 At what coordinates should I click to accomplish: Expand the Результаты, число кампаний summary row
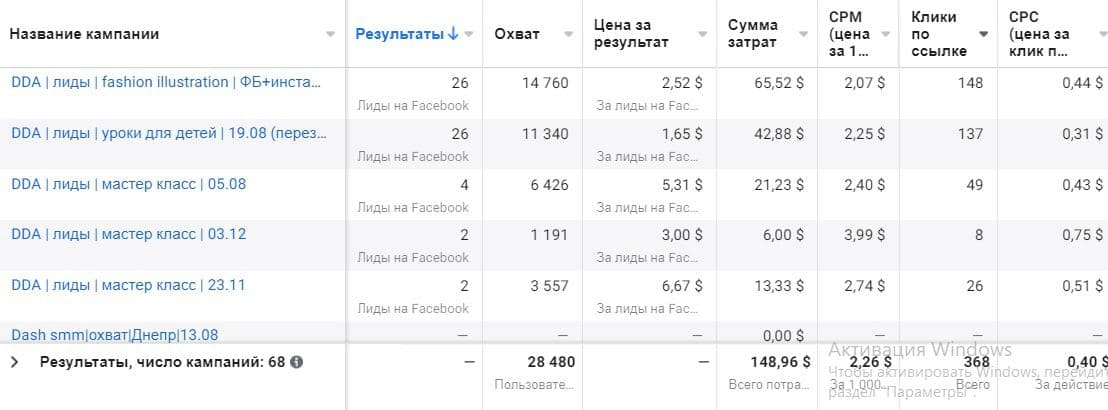click(x=14, y=362)
